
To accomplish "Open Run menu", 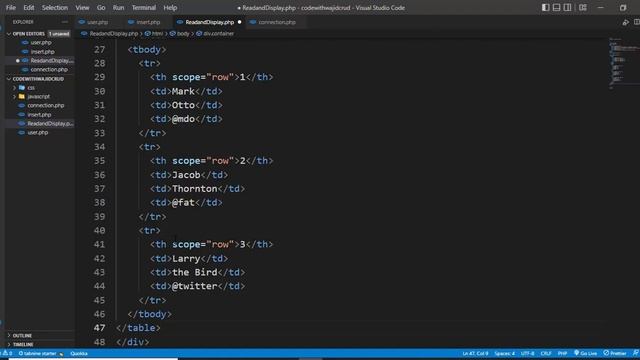I will [x=118, y=7].
